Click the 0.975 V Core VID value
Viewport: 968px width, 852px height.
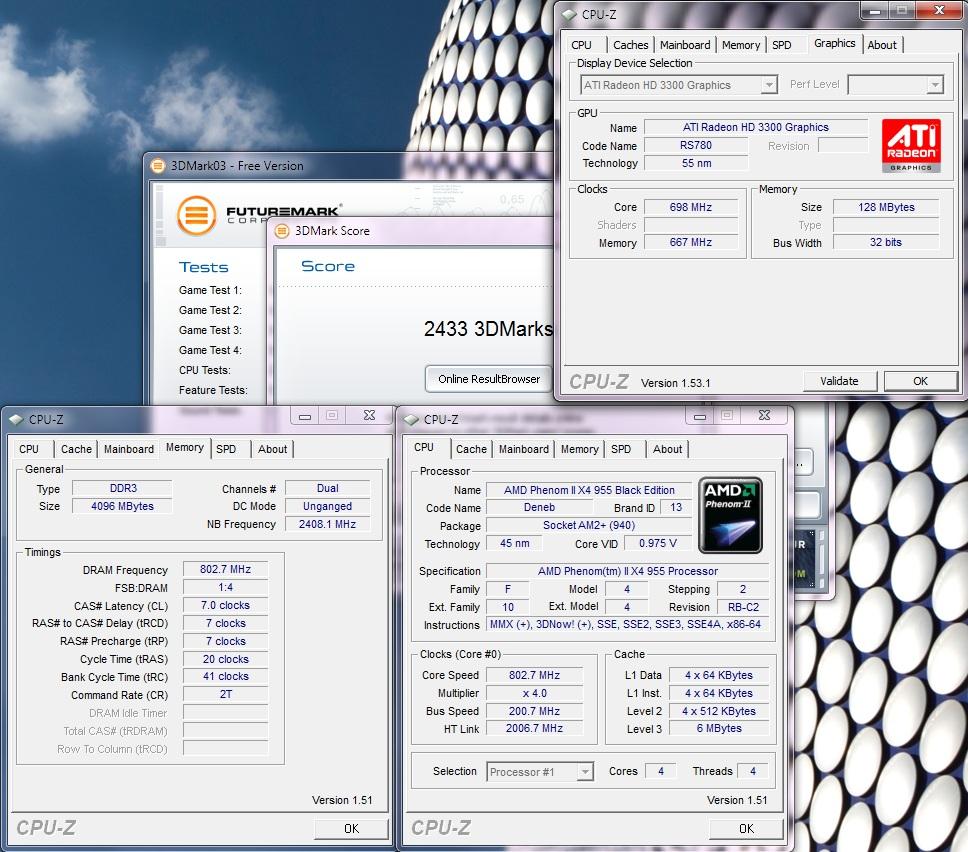[x=657, y=543]
